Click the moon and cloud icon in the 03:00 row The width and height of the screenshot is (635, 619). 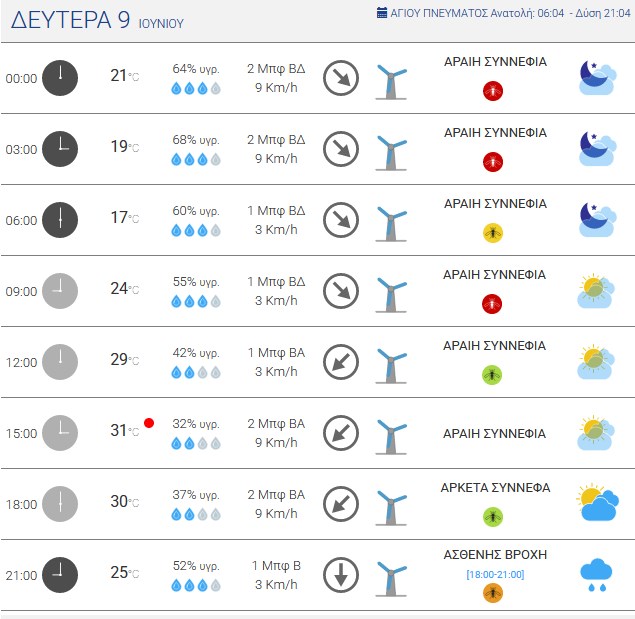tap(597, 149)
